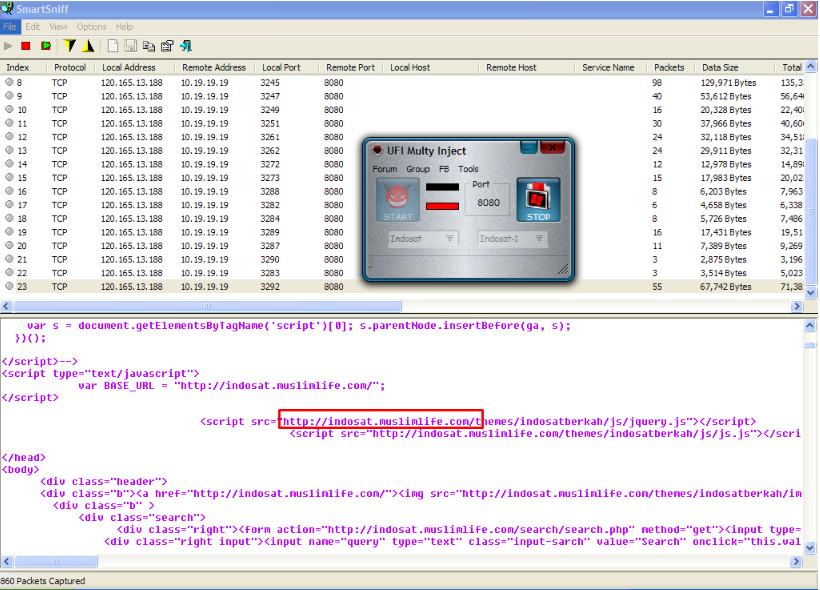The width and height of the screenshot is (820, 590).
Task: Sort by the Service Name column header
Action: point(611,67)
